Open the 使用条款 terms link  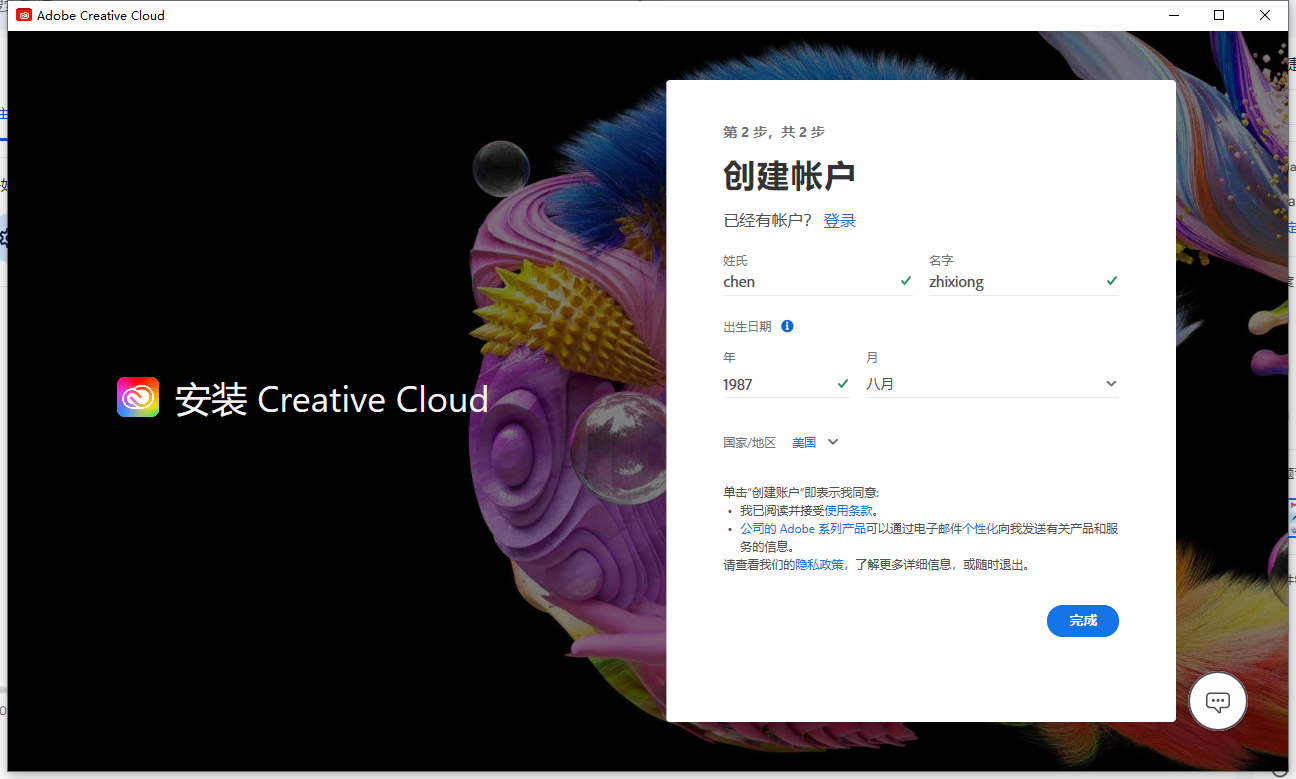(x=848, y=509)
